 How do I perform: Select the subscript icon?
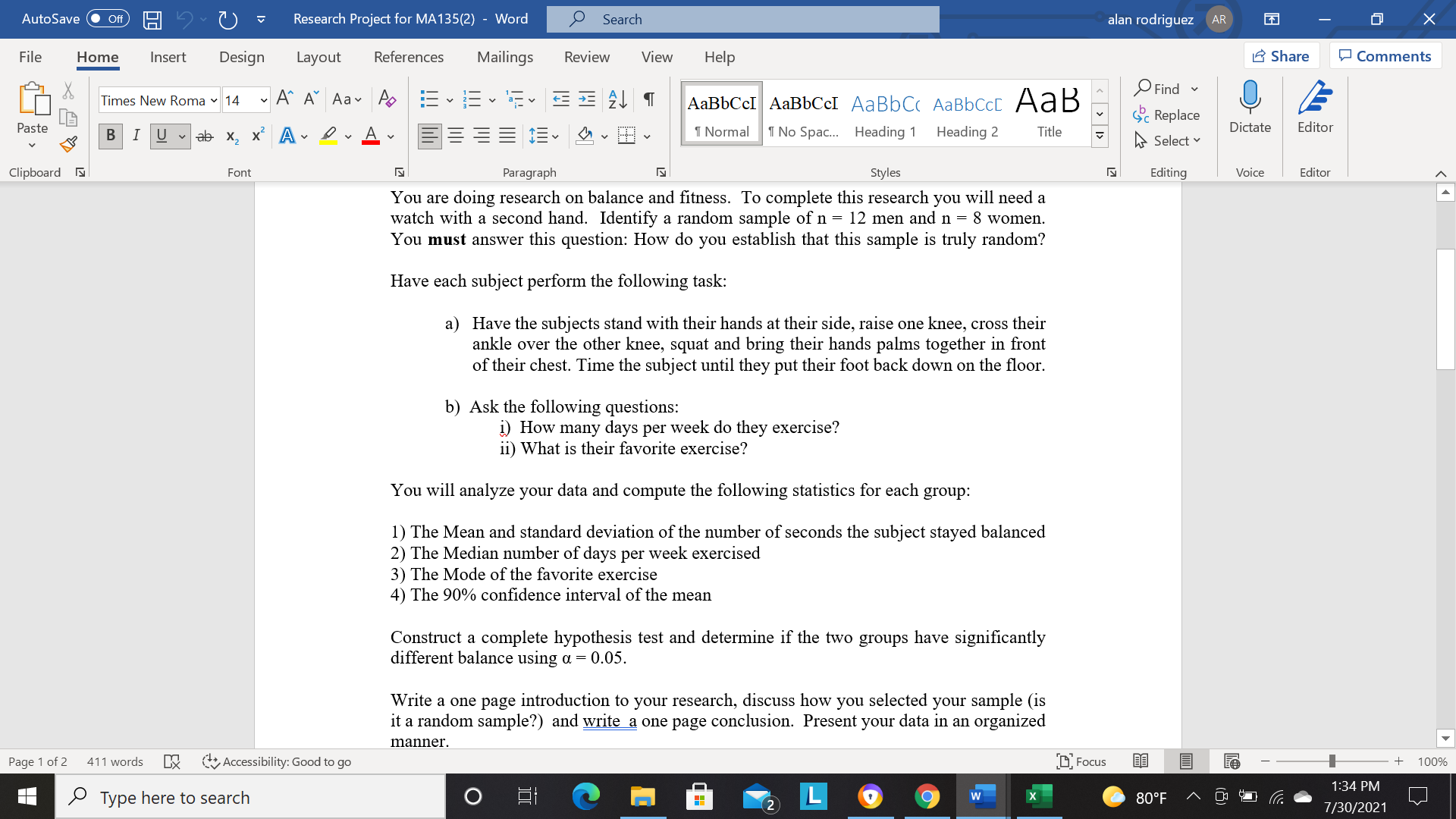click(x=231, y=136)
